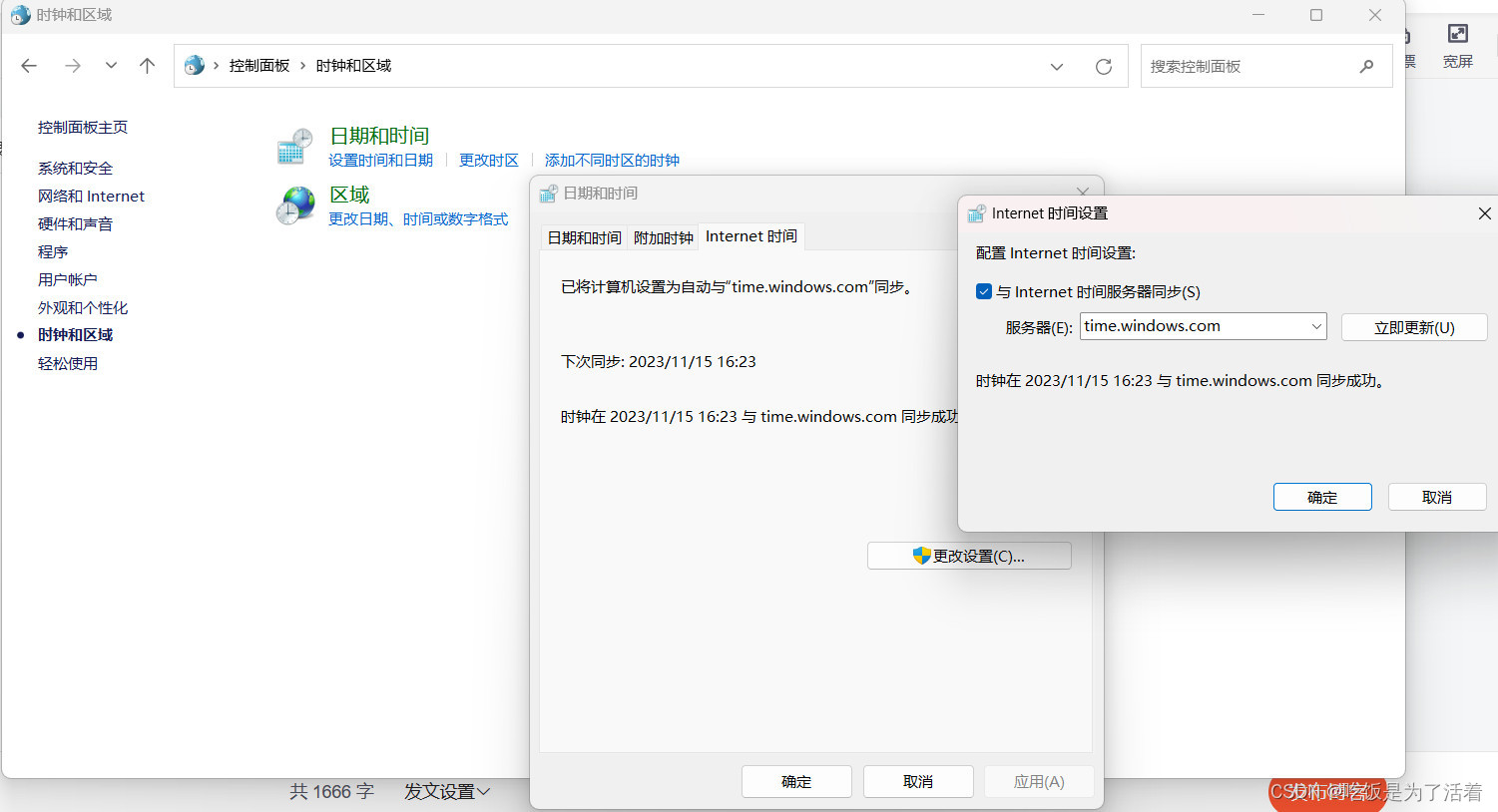Select 时钟和区域 in sidebar
1498x812 pixels.
click(x=75, y=335)
